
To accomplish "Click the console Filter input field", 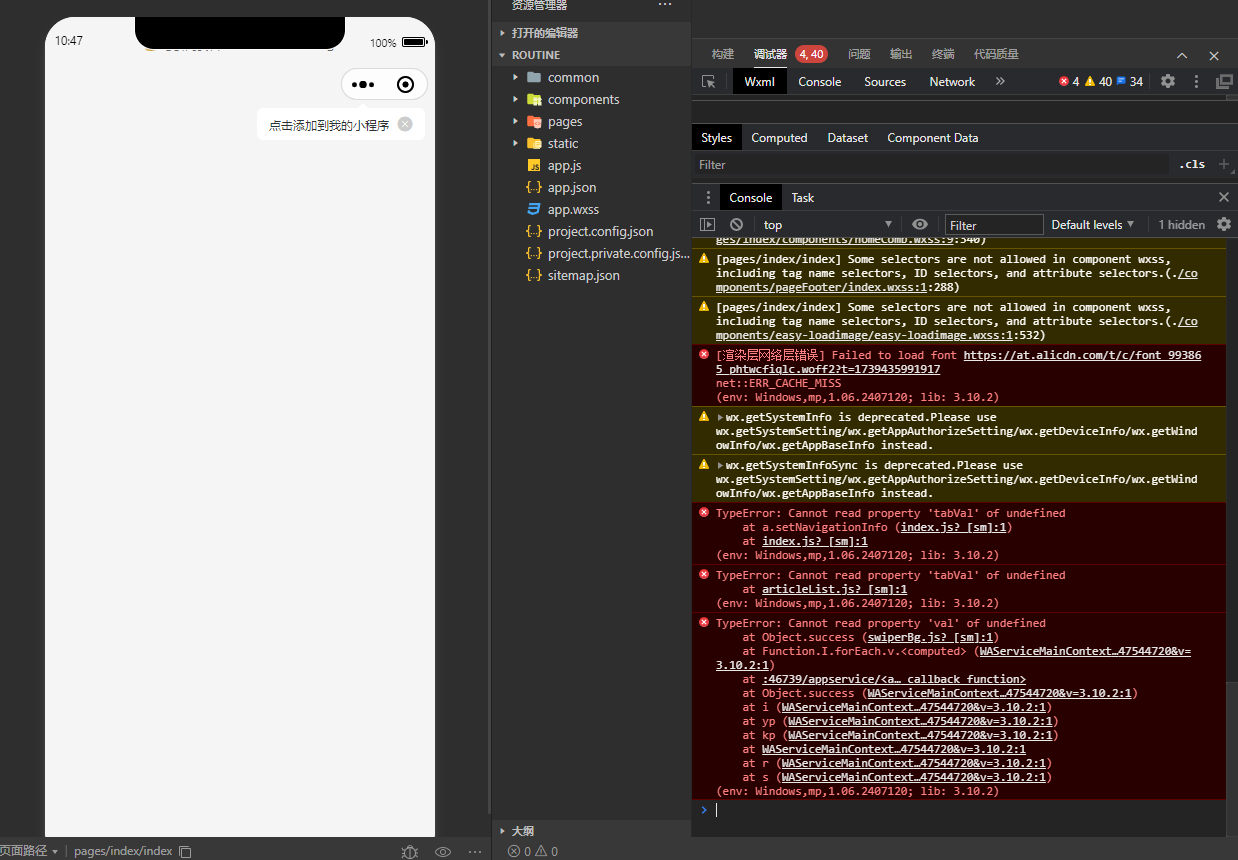I will (x=993, y=225).
